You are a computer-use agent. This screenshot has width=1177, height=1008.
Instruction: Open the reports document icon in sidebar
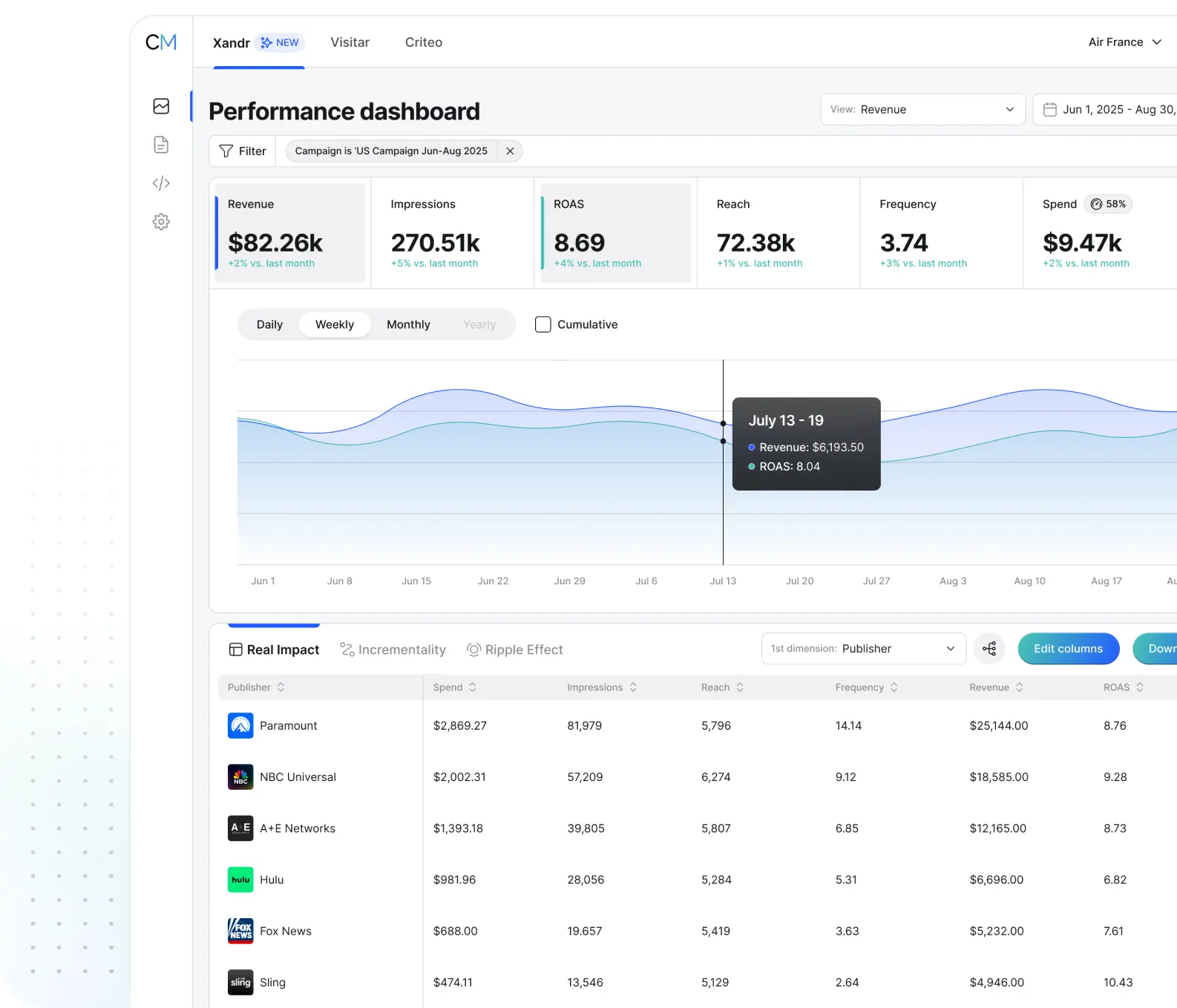161,145
